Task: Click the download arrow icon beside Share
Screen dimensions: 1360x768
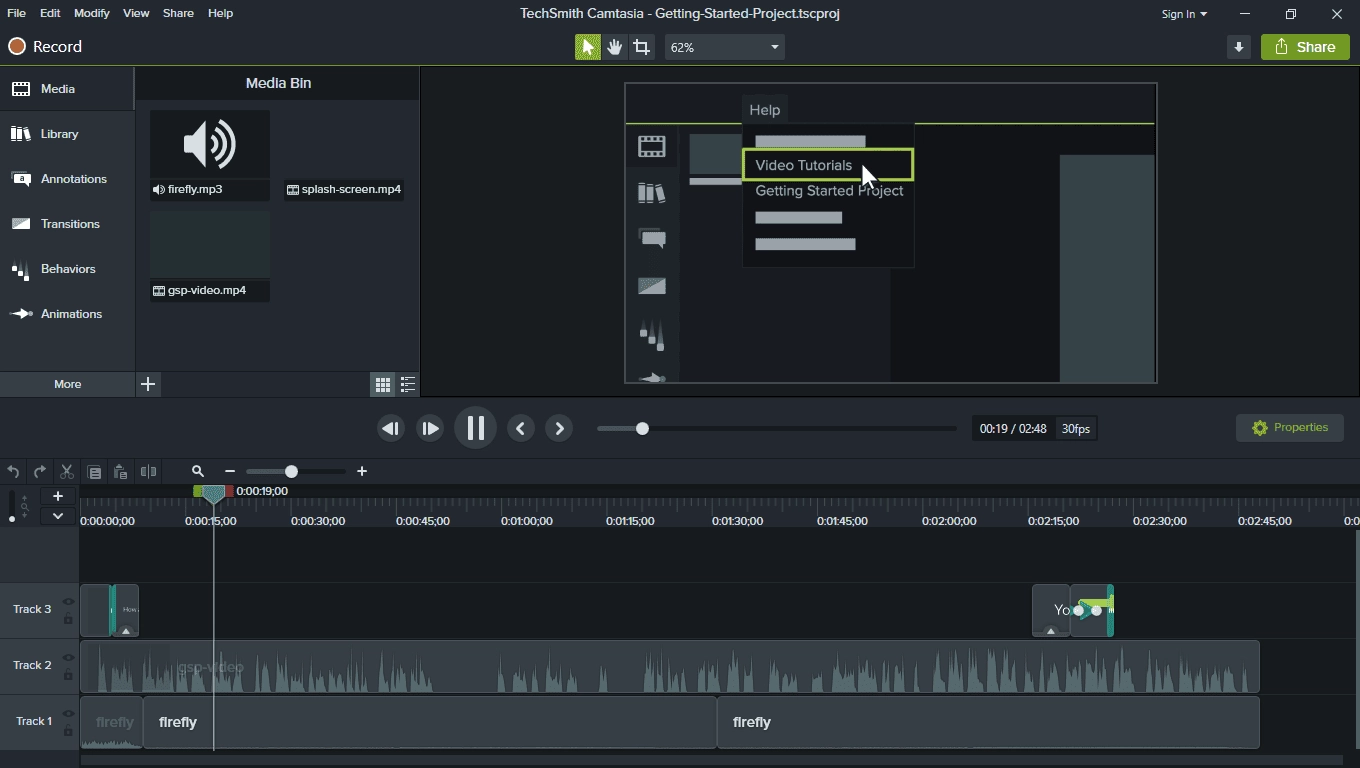Action: (x=1238, y=47)
